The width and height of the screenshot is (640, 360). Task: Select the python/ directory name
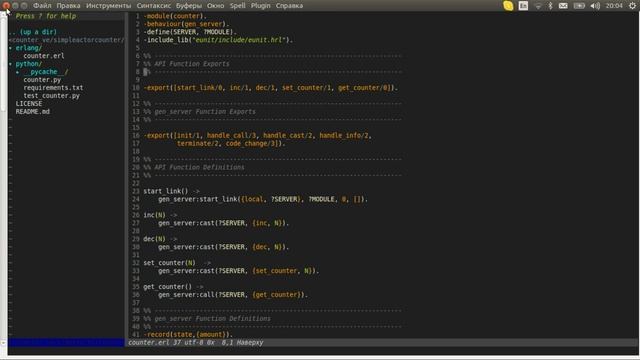point(29,64)
